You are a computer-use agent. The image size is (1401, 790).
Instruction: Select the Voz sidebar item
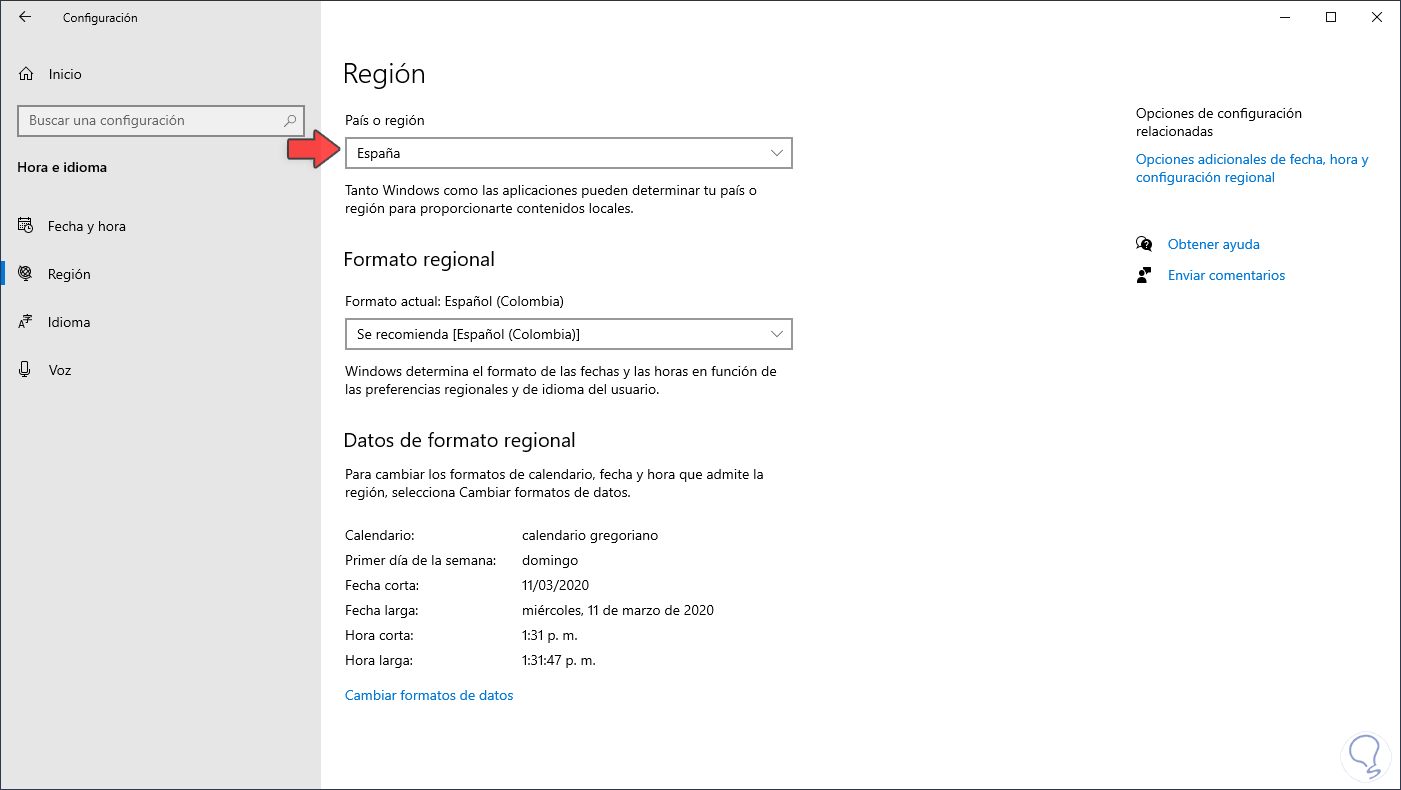(60, 370)
